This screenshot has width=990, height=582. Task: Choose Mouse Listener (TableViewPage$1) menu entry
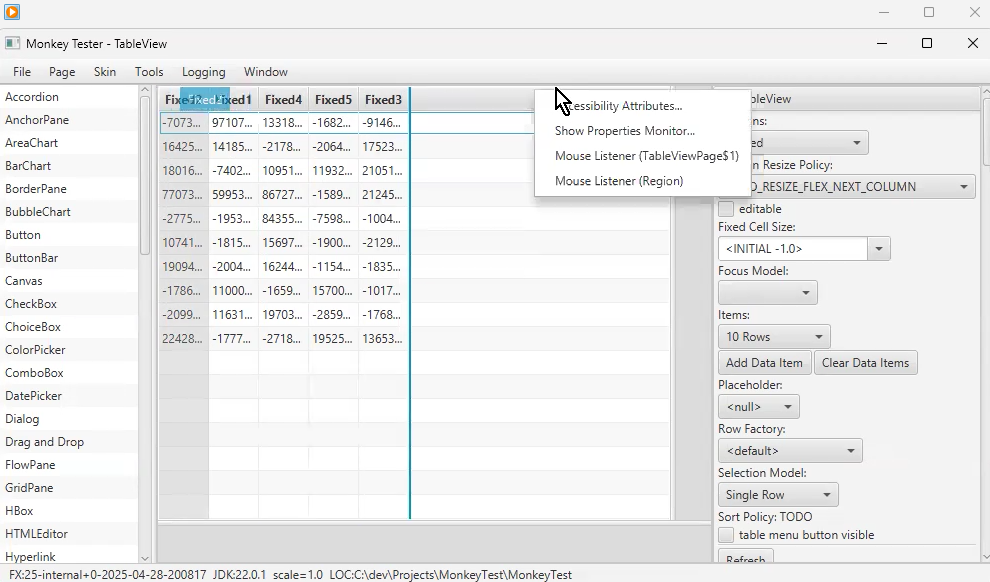point(646,156)
